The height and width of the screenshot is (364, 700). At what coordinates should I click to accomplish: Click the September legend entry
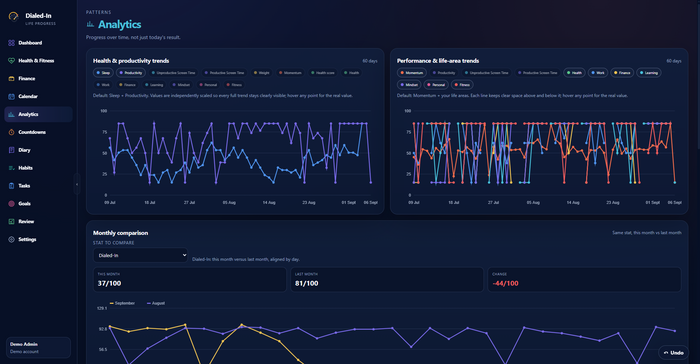tap(122, 303)
